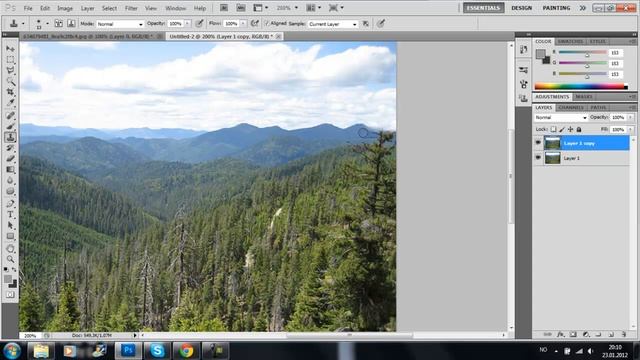Image resolution: width=640 pixels, height=360 pixels.
Task: Select the Move tool
Action: pos(10,49)
